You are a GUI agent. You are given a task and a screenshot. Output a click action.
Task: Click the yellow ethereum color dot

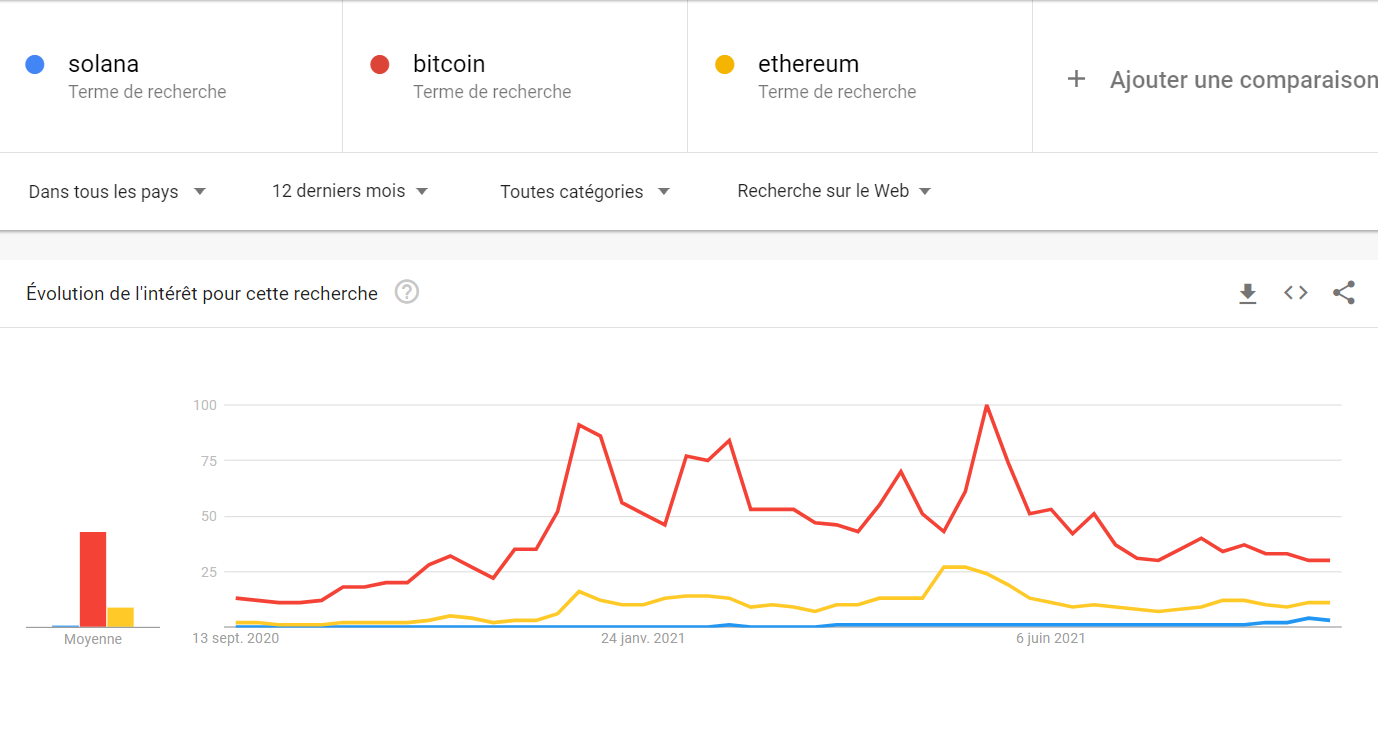pyautogui.click(x=725, y=65)
